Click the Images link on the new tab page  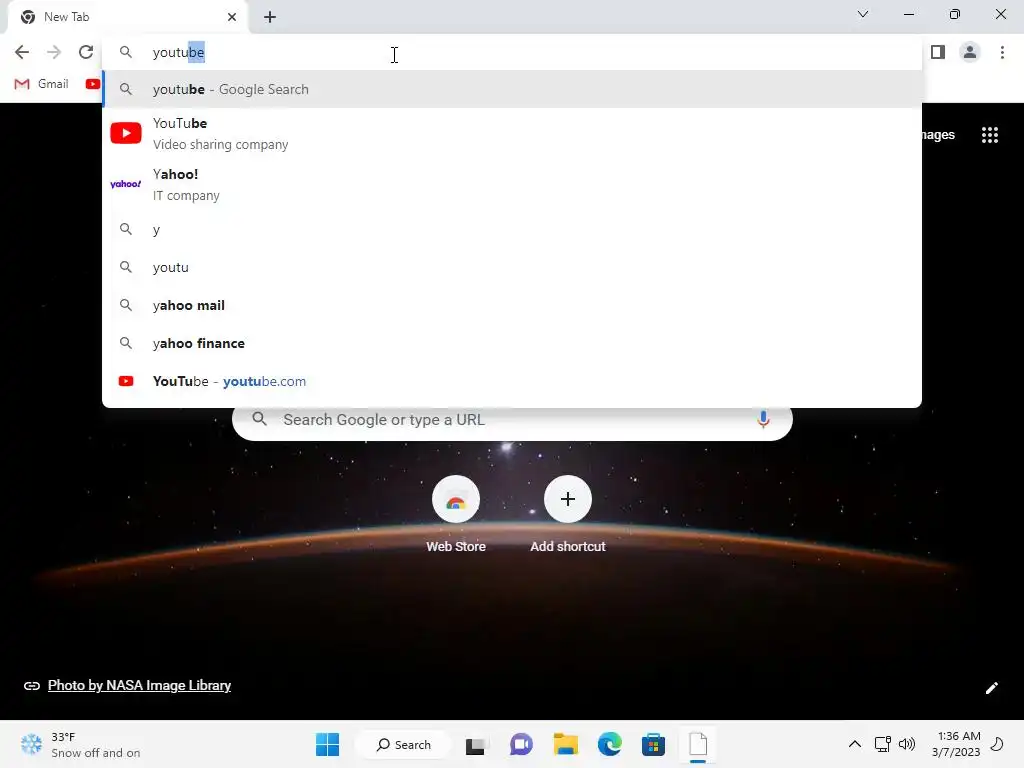pos(938,135)
